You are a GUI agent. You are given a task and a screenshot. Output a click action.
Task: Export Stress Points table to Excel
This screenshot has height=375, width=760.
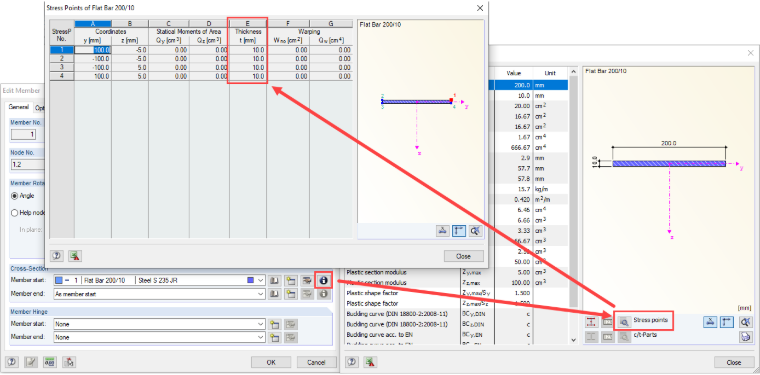tap(75, 256)
